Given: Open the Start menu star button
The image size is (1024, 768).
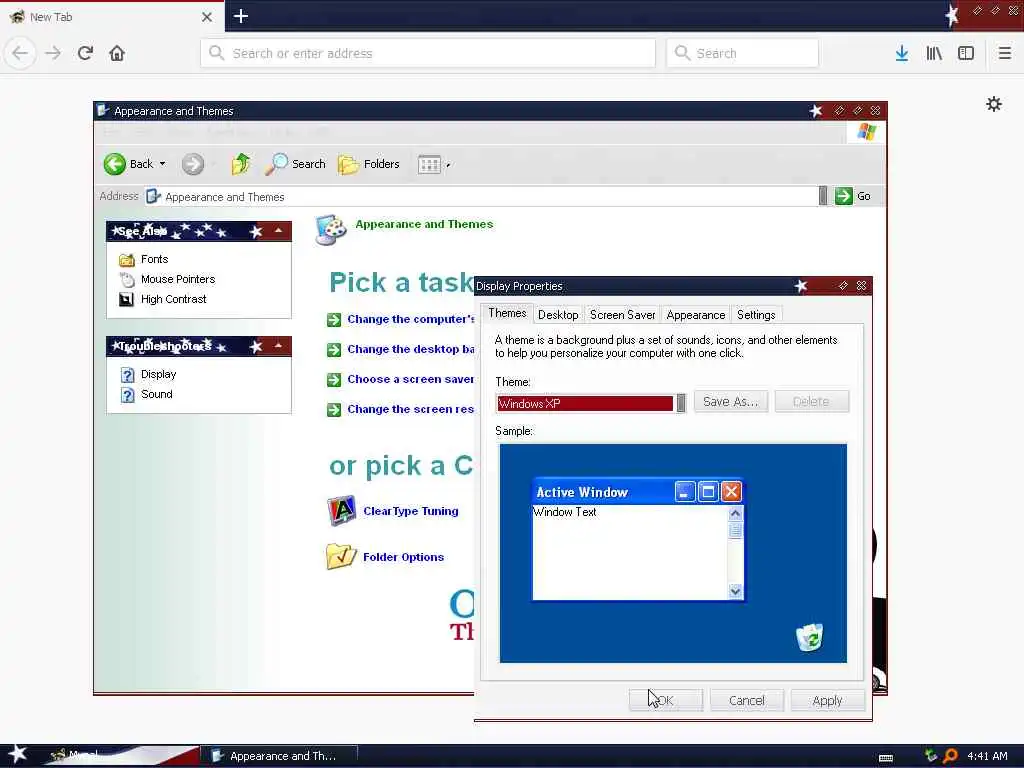Looking at the screenshot, I should [x=16, y=755].
